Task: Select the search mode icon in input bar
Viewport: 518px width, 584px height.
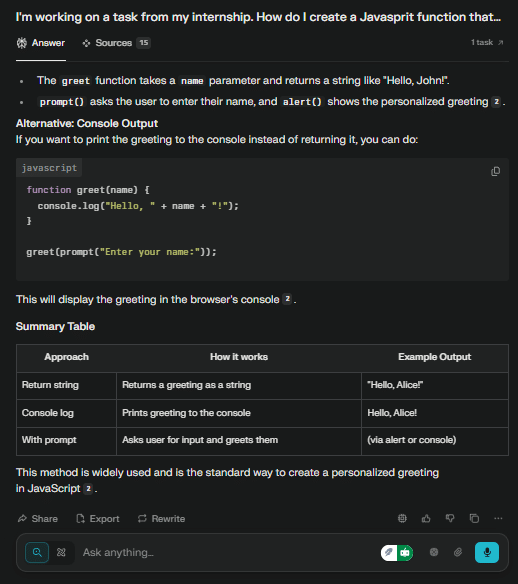Action: click(x=37, y=552)
